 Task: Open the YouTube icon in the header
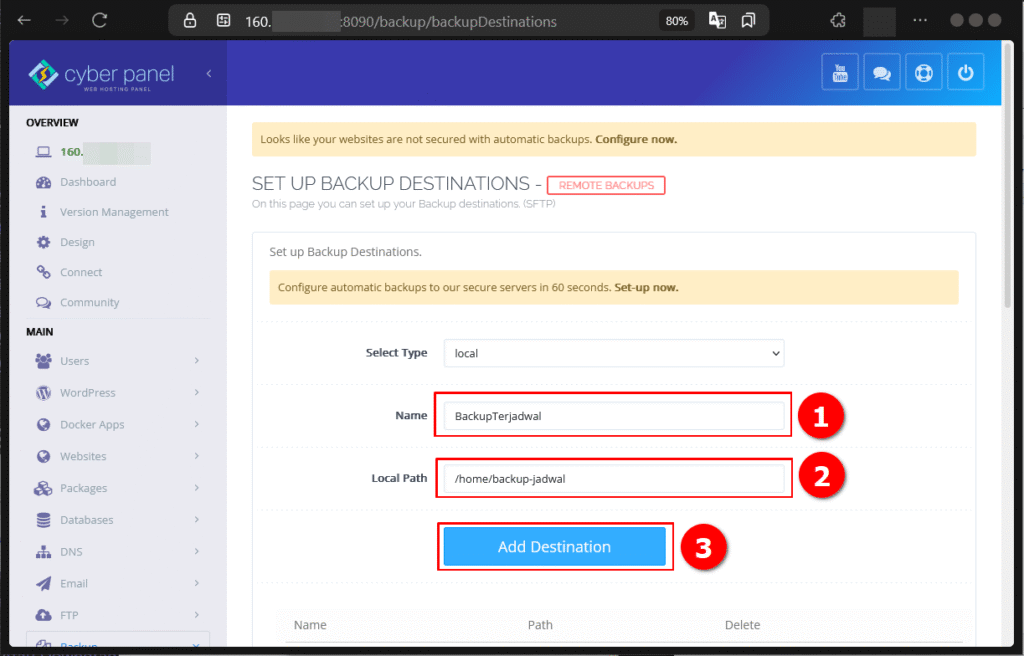coord(839,71)
